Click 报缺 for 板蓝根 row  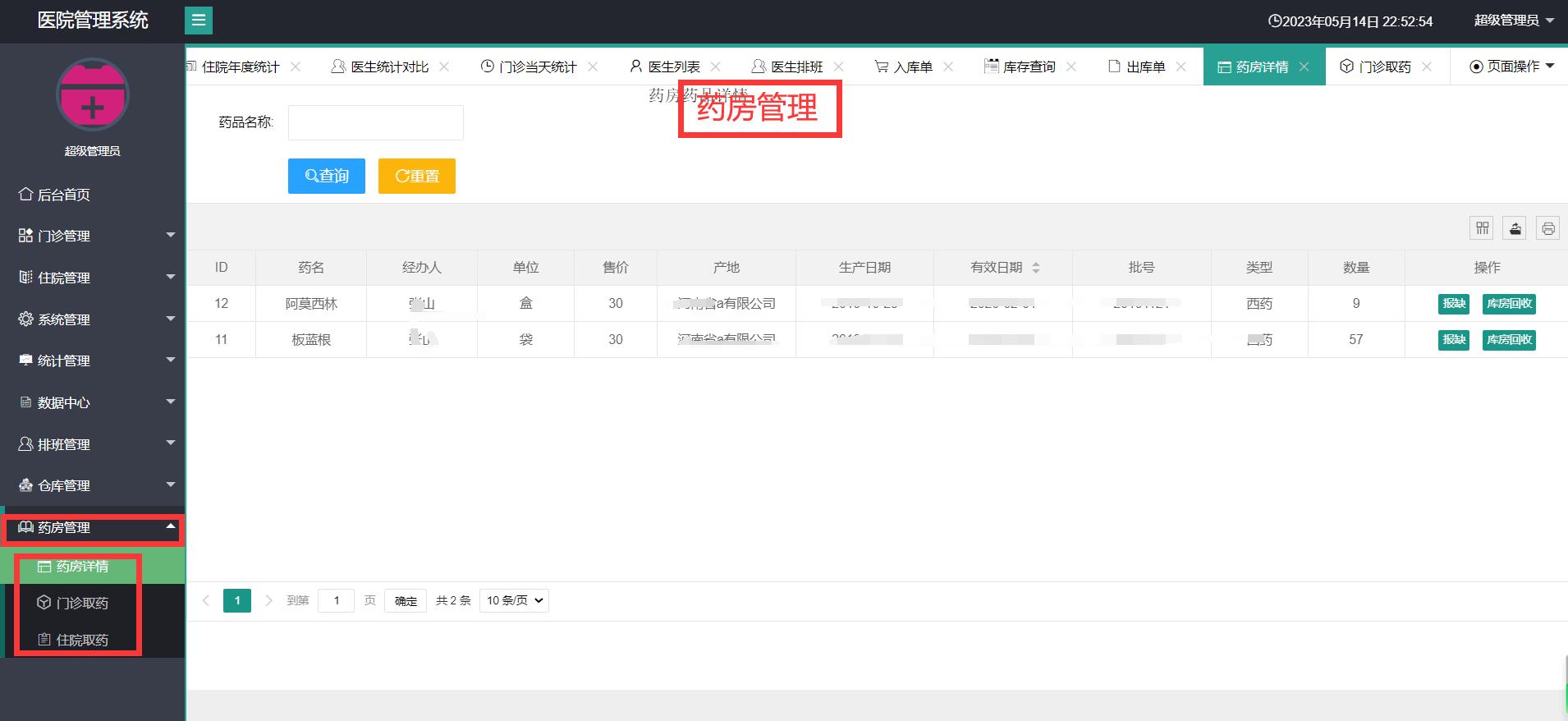[1454, 340]
